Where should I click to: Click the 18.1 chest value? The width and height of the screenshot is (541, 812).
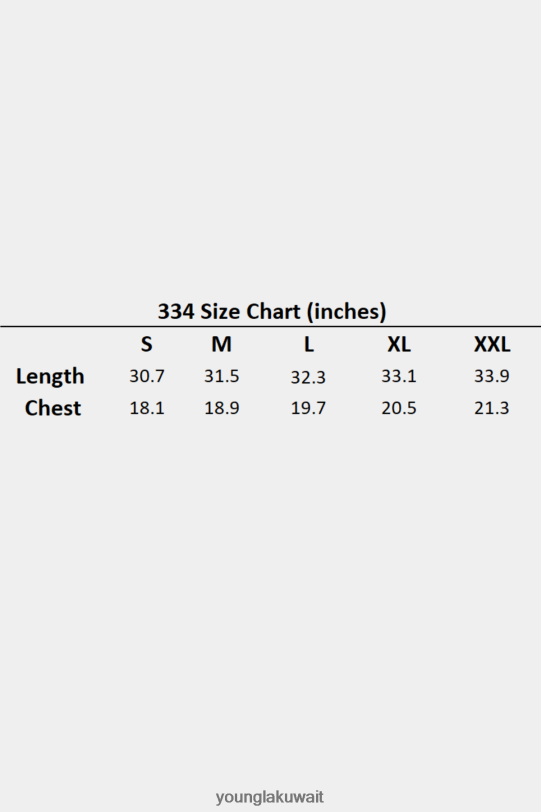(147, 408)
